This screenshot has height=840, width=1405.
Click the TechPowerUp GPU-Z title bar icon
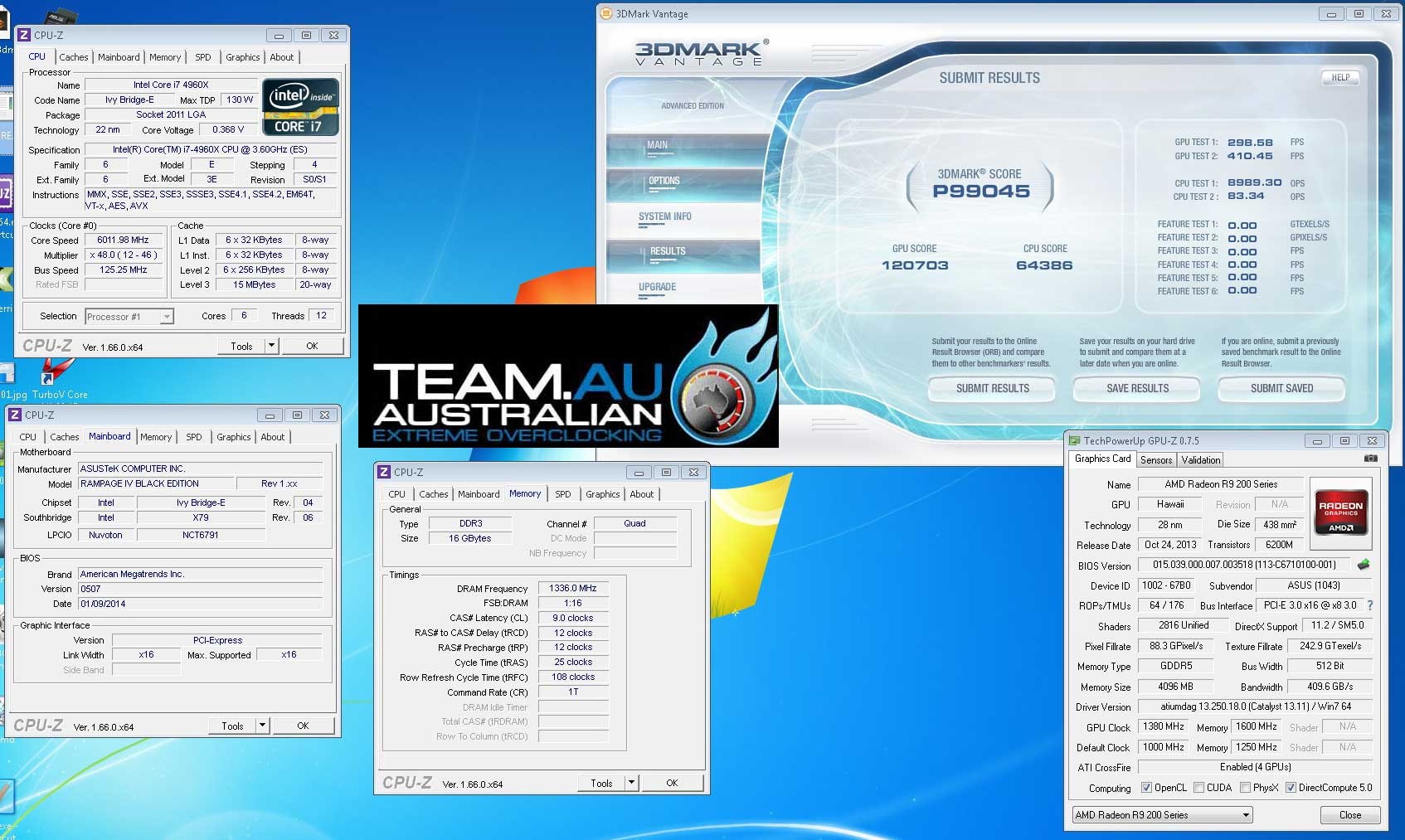point(1074,441)
